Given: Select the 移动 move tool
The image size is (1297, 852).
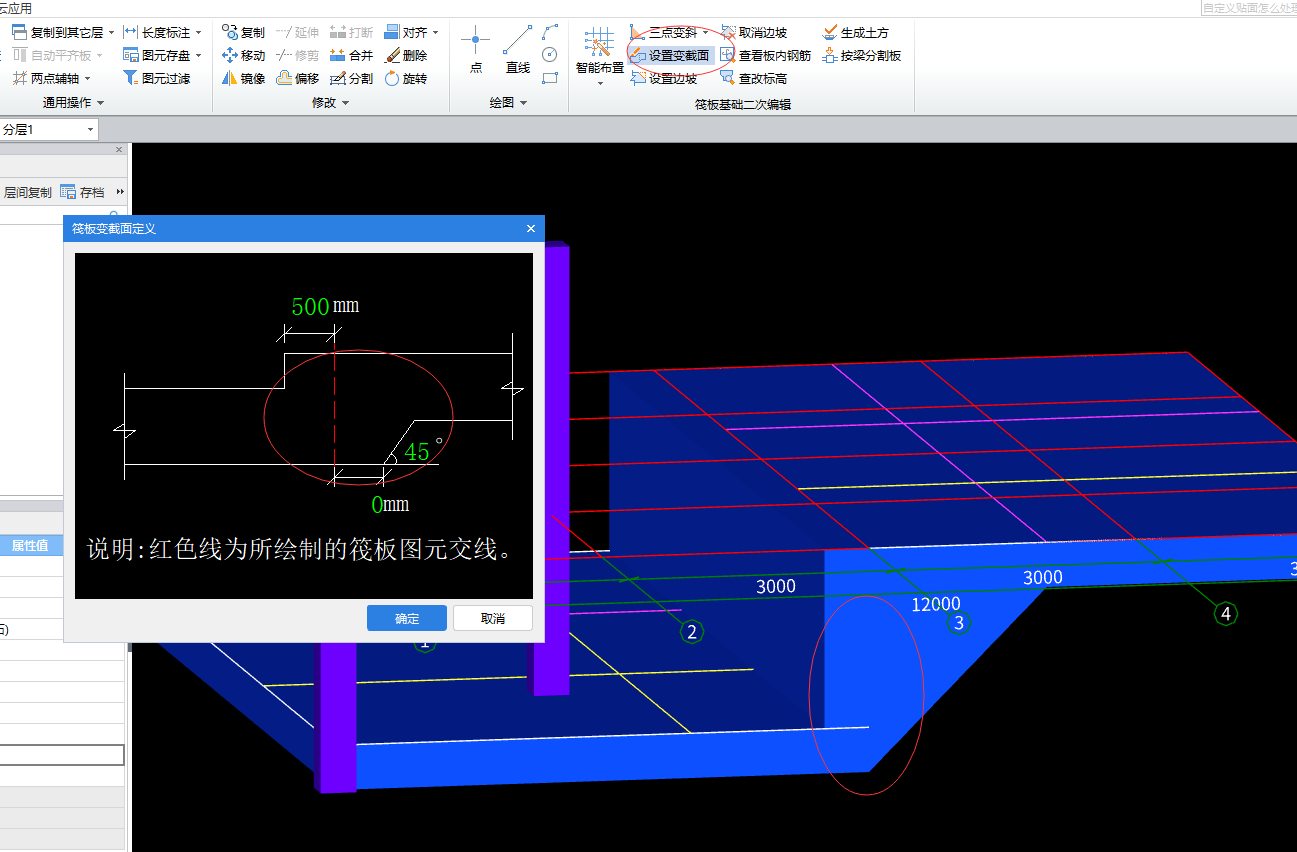Looking at the screenshot, I should [x=243, y=55].
